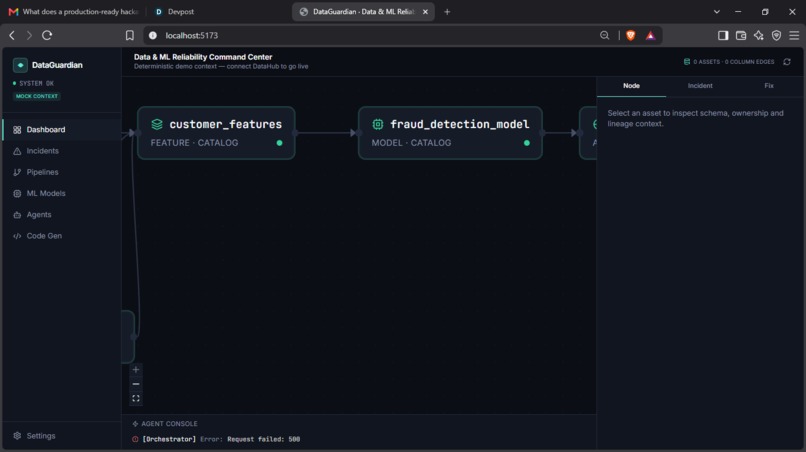Switch to the Gmail browser tab
This screenshot has width=806, height=452.
74,11
